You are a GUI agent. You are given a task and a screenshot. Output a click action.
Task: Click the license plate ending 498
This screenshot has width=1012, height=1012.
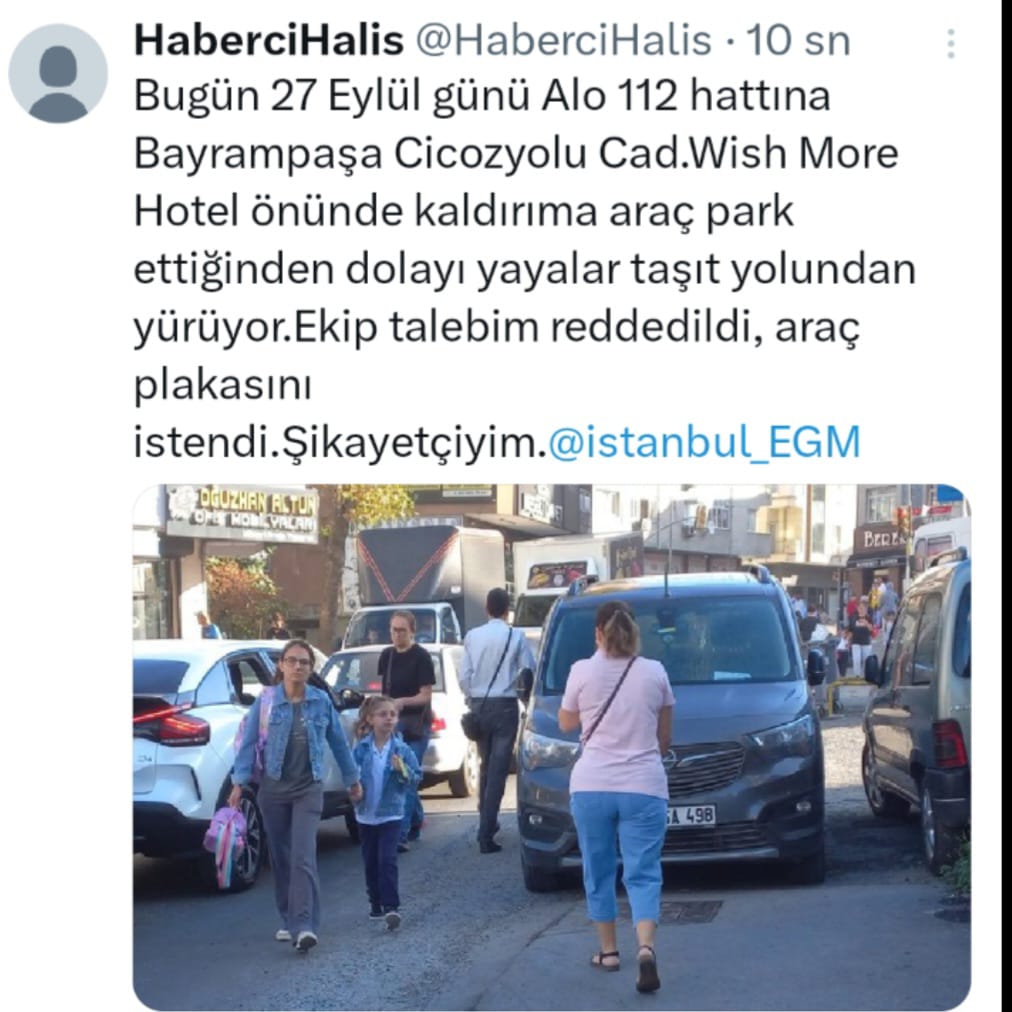[x=691, y=815]
